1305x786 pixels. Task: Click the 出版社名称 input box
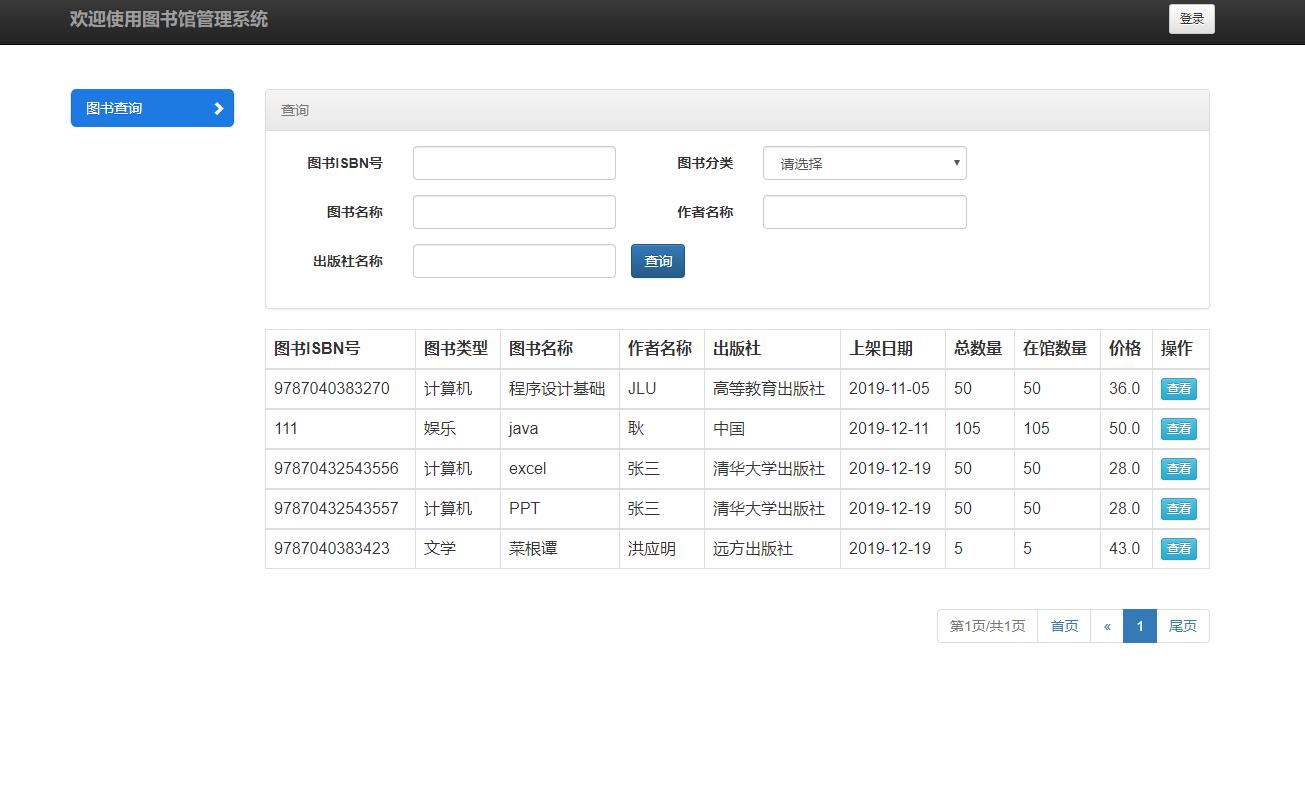513,260
